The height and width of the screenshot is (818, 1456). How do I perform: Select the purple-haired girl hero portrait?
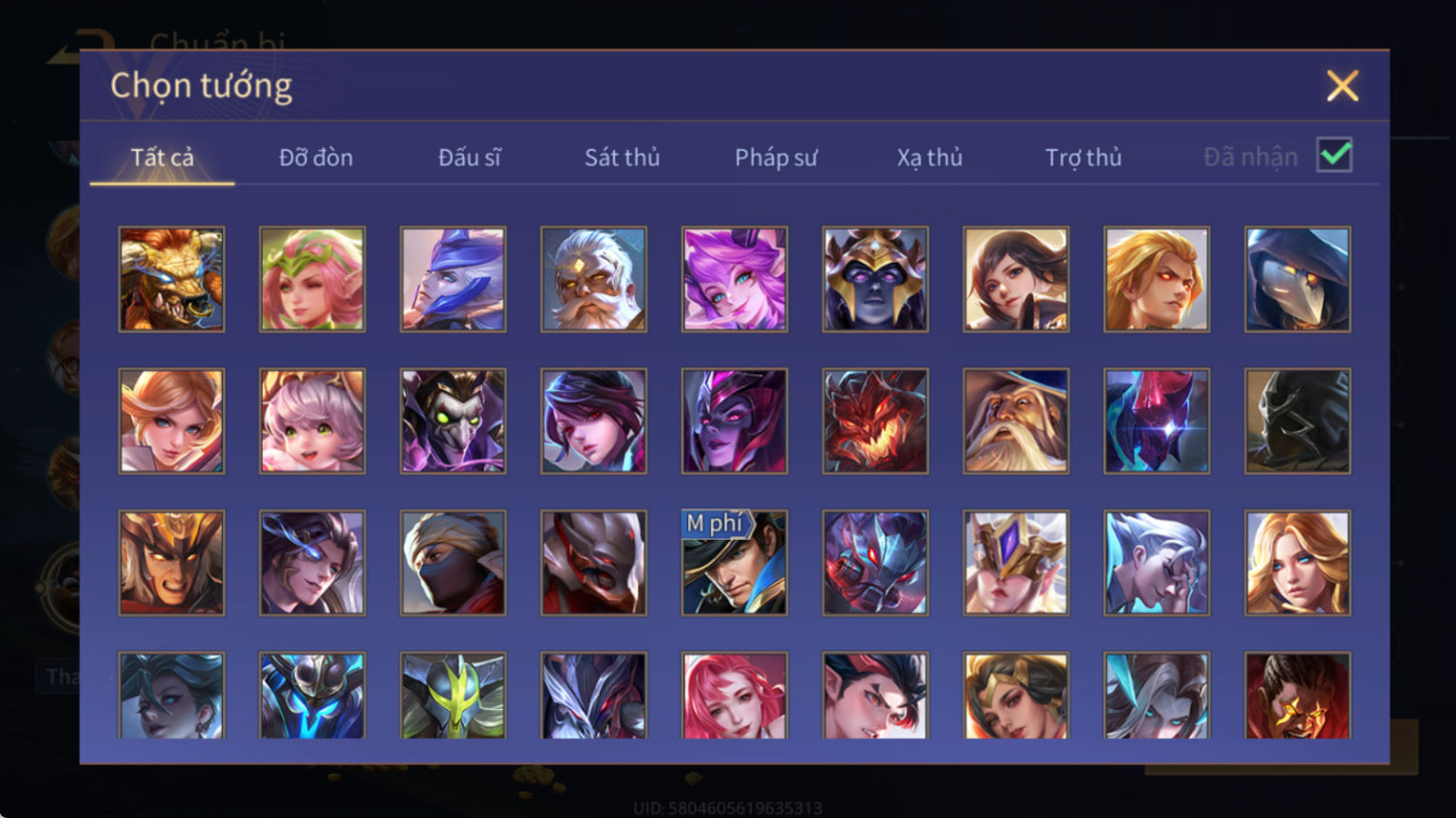tap(735, 279)
